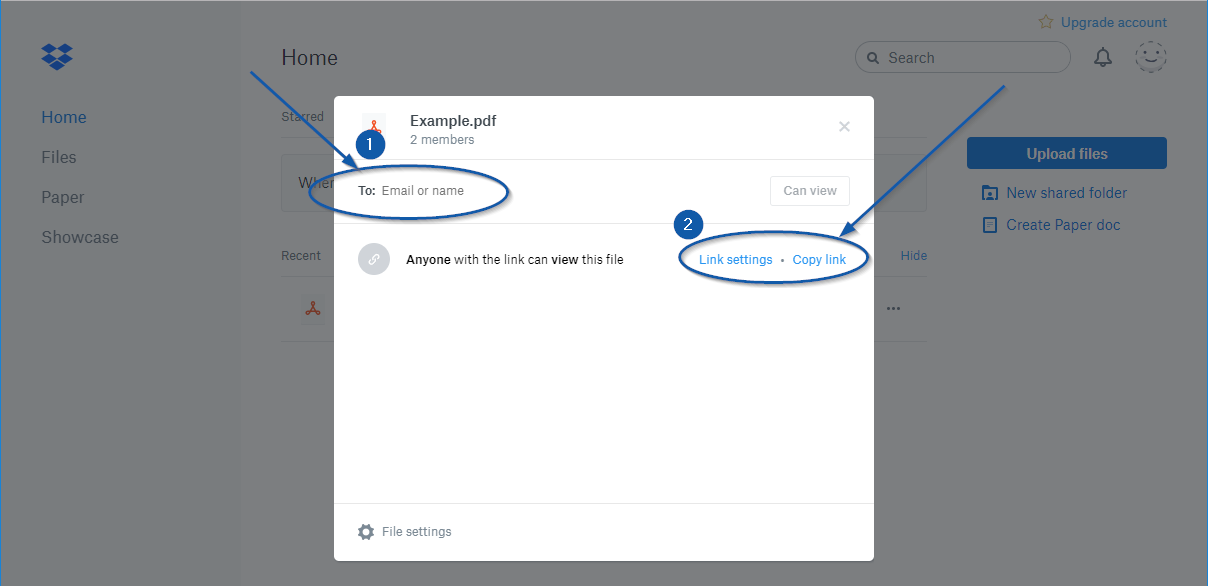Click the Upgrade account link
The width and height of the screenshot is (1208, 586).
click(1112, 21)
